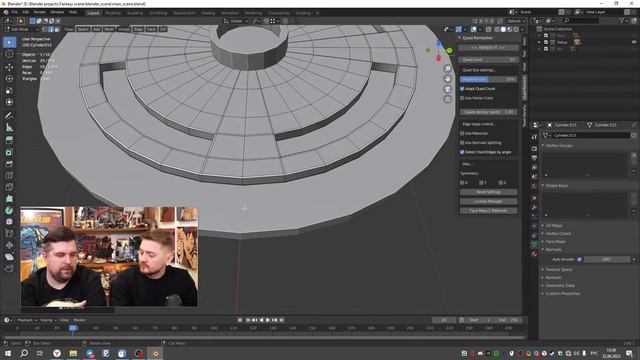The width and height of the screenshot is (640, 360).
Task: Open the Global transform orientation dropdown
Action: click(236, 21)
